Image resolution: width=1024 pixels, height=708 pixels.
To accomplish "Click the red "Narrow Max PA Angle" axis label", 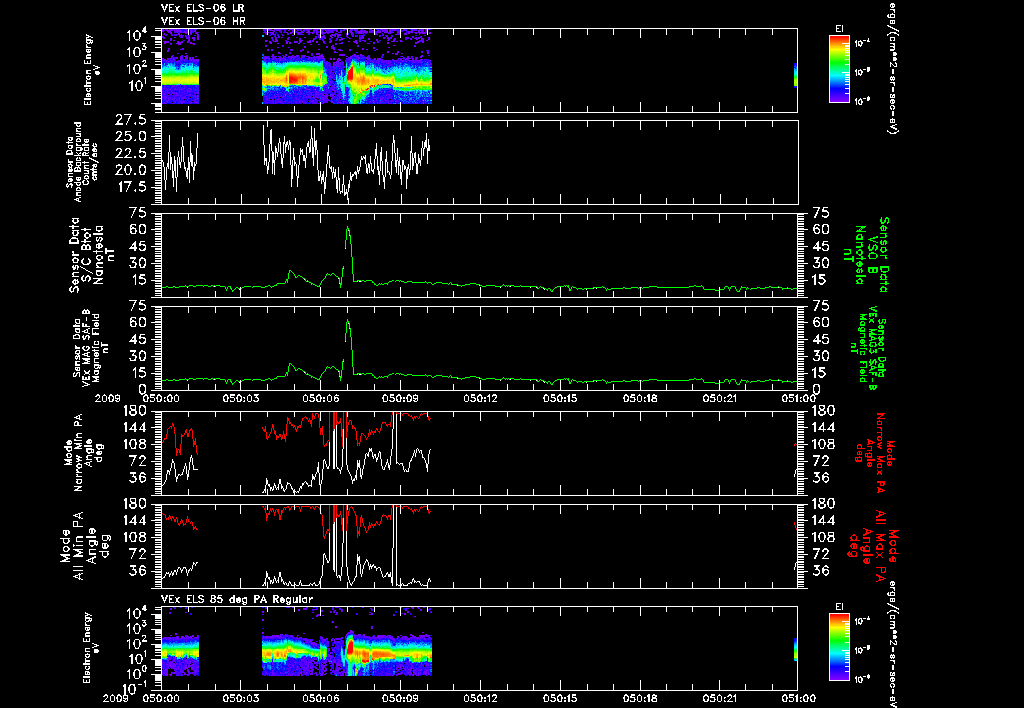I will (x=875, y=451).
